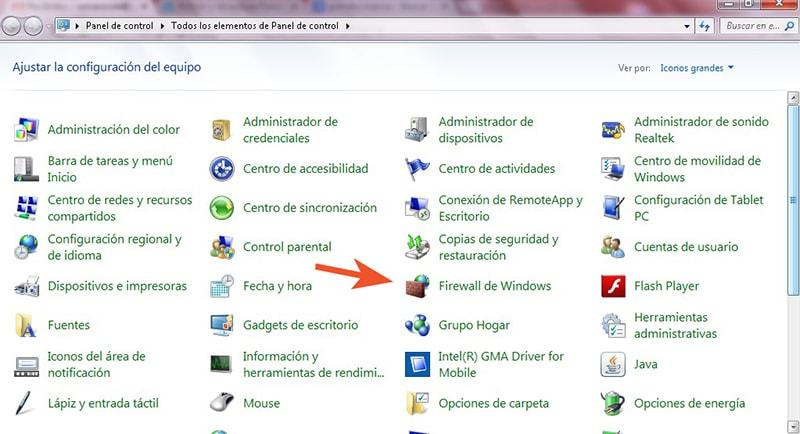The image size is (800, 434).
Task: Open the Flash Player link
Action: [666, 286]
